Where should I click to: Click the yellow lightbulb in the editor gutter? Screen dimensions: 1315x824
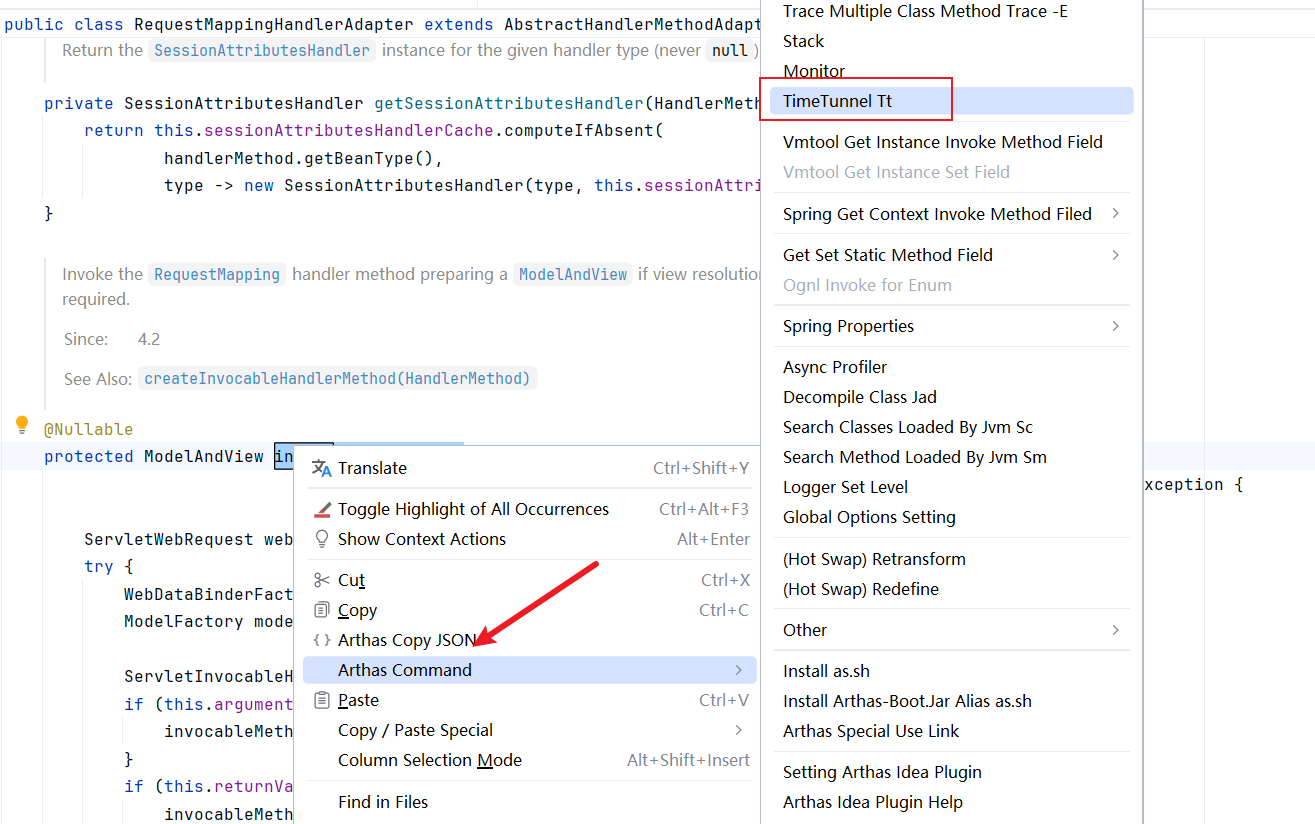coord(22,426)
